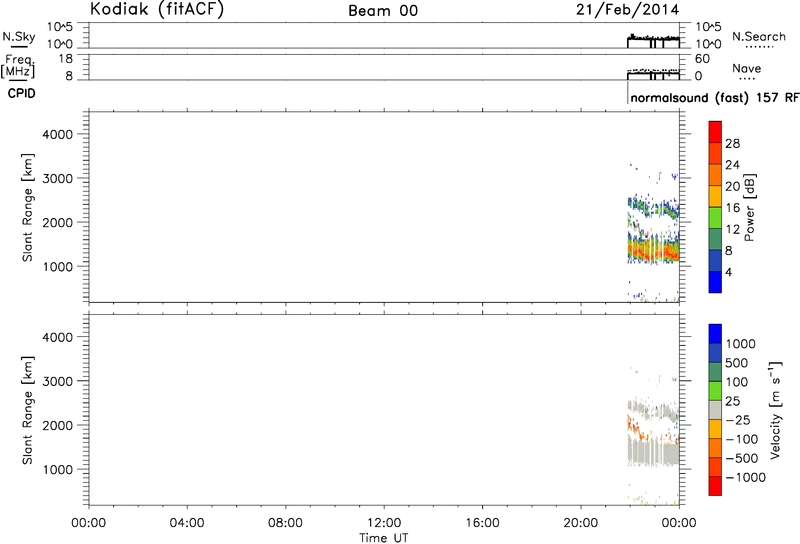Click the '3000' tick of the power panel
Image resolution: width=800 pixels, height=544 pixels.
pos(58,179)
